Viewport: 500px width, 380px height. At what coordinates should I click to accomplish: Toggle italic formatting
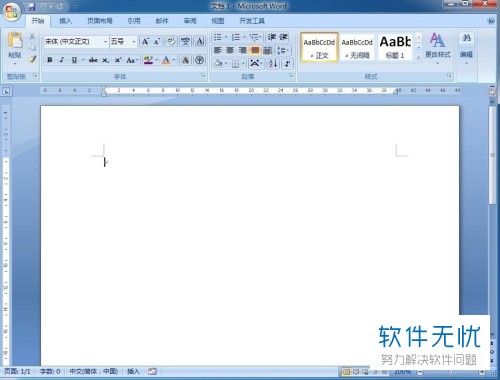[62, 60]
